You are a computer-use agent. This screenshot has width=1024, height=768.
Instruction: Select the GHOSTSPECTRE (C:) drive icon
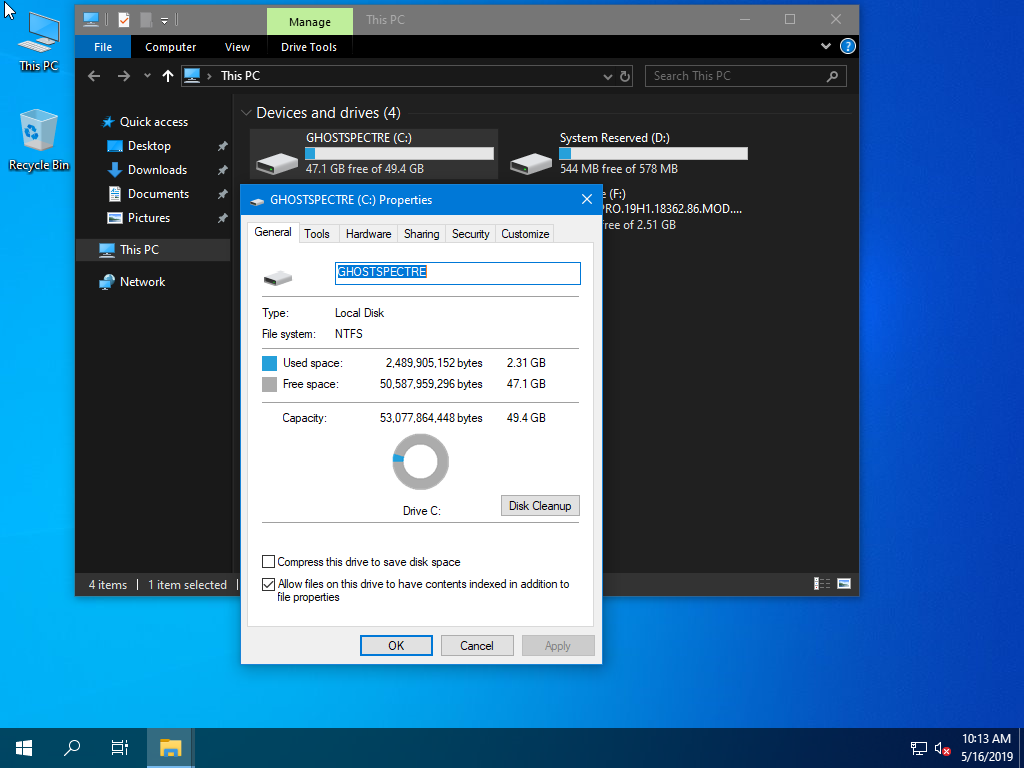point(277,163)
